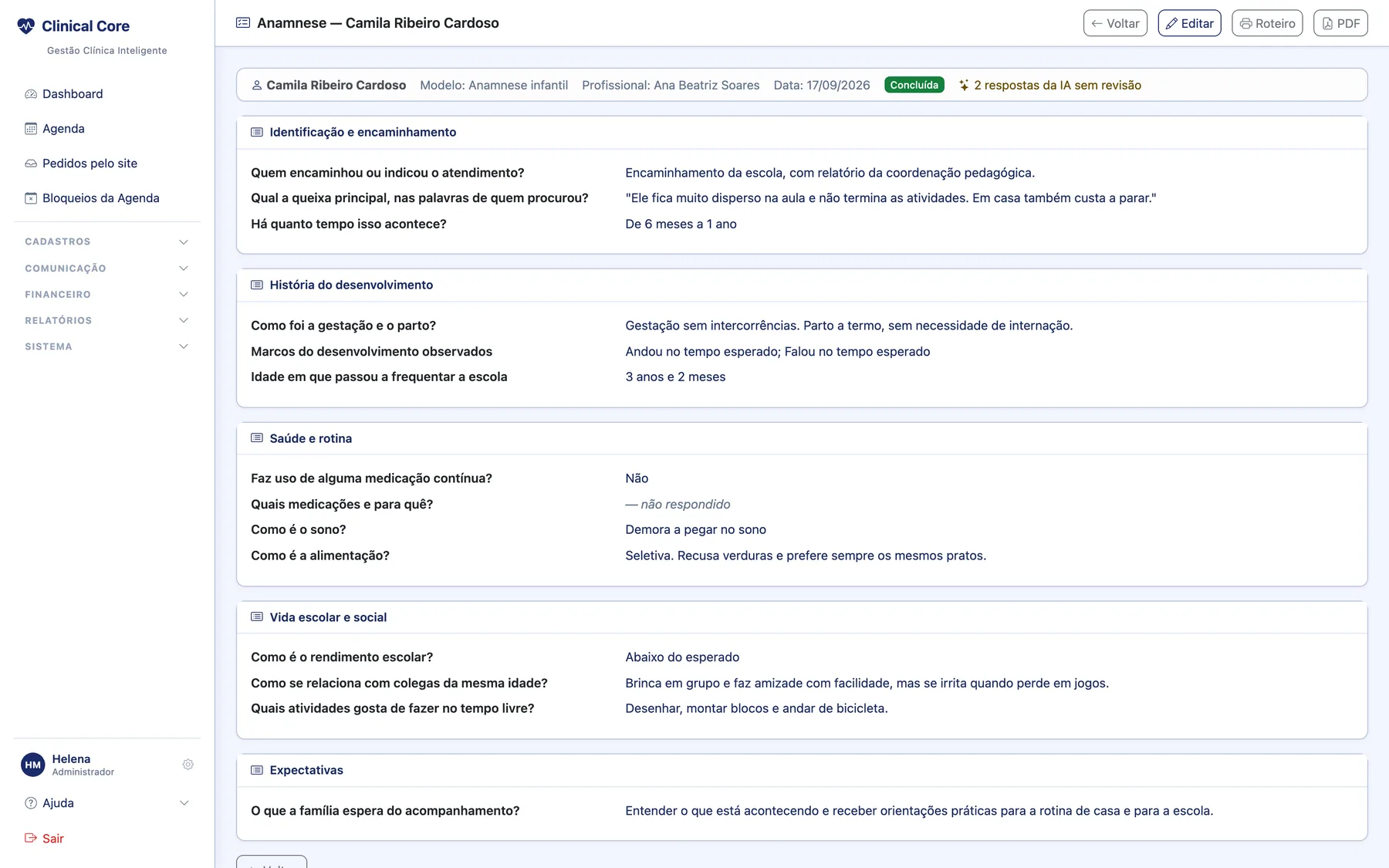The width and height of the screenshot is (1389, 868).
Task: Expand the Cadastros section
Action: coord(107,241)
